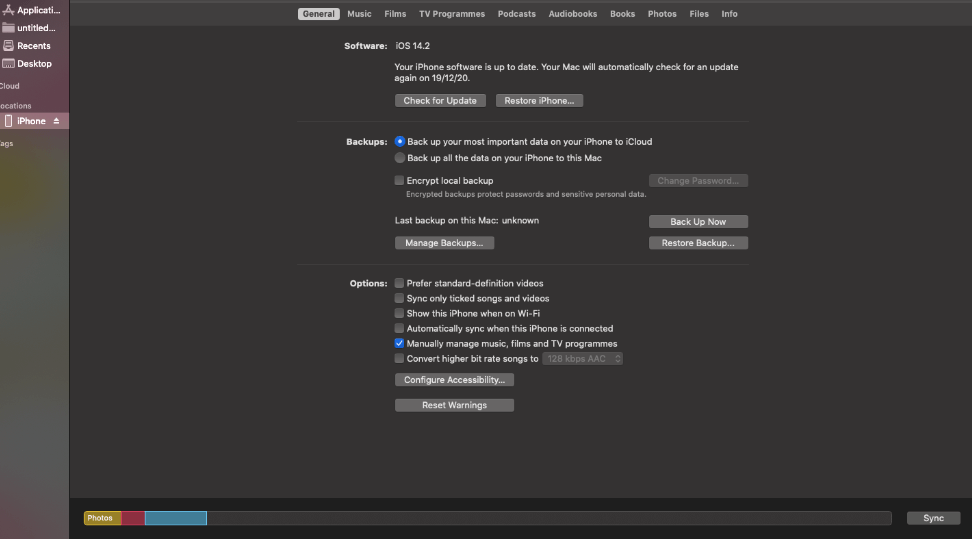Tick Prefer standard-definition videos
Image resolution: width=973 pixels, height=543 pixels.
point(400,283)
